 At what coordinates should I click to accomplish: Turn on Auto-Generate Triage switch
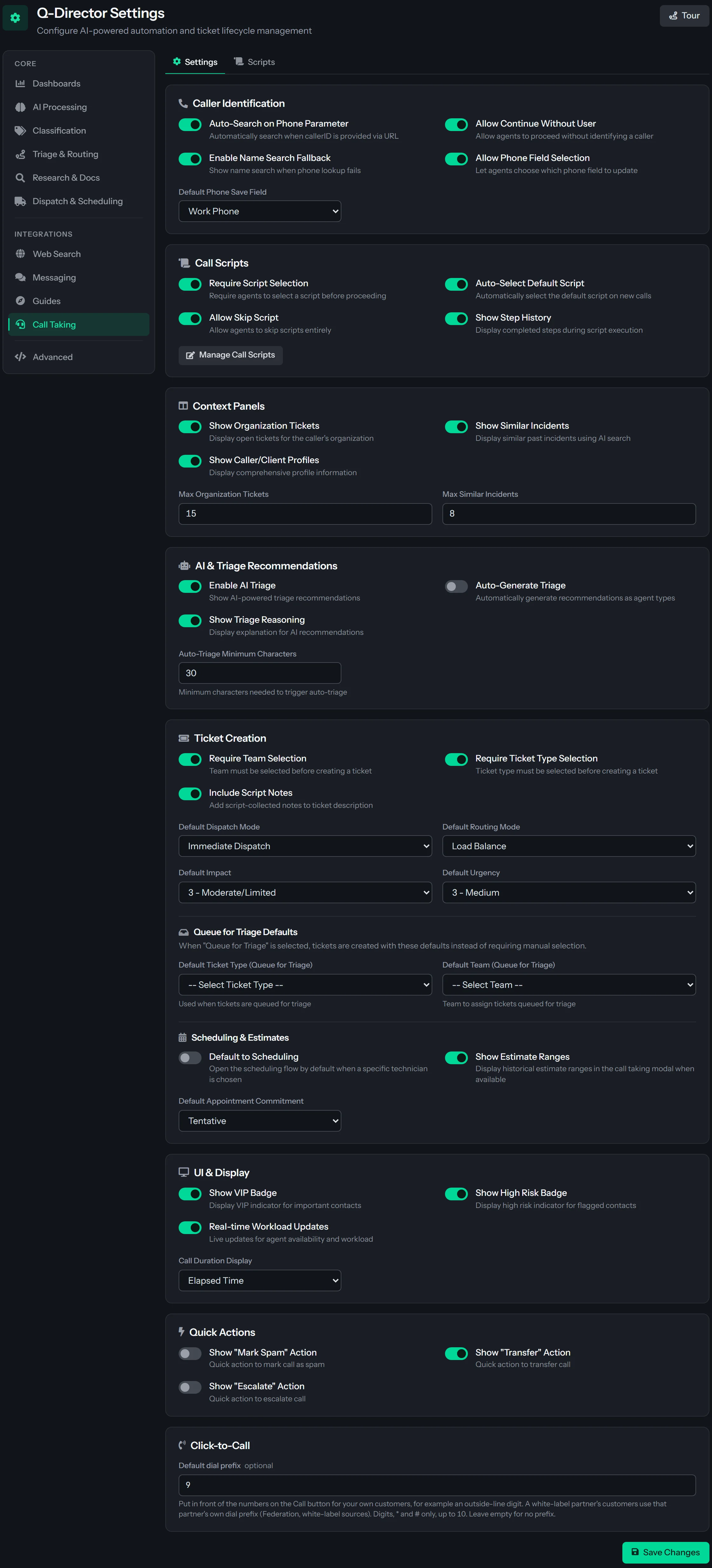click(x=456, y=586)
